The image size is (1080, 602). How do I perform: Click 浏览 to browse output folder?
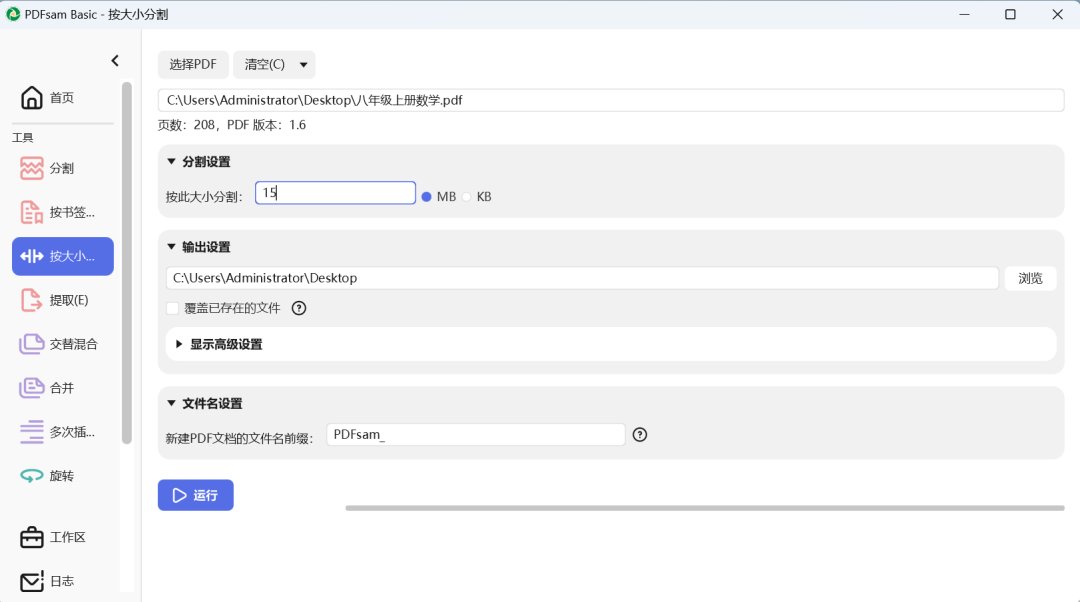tap(1030, 278)
